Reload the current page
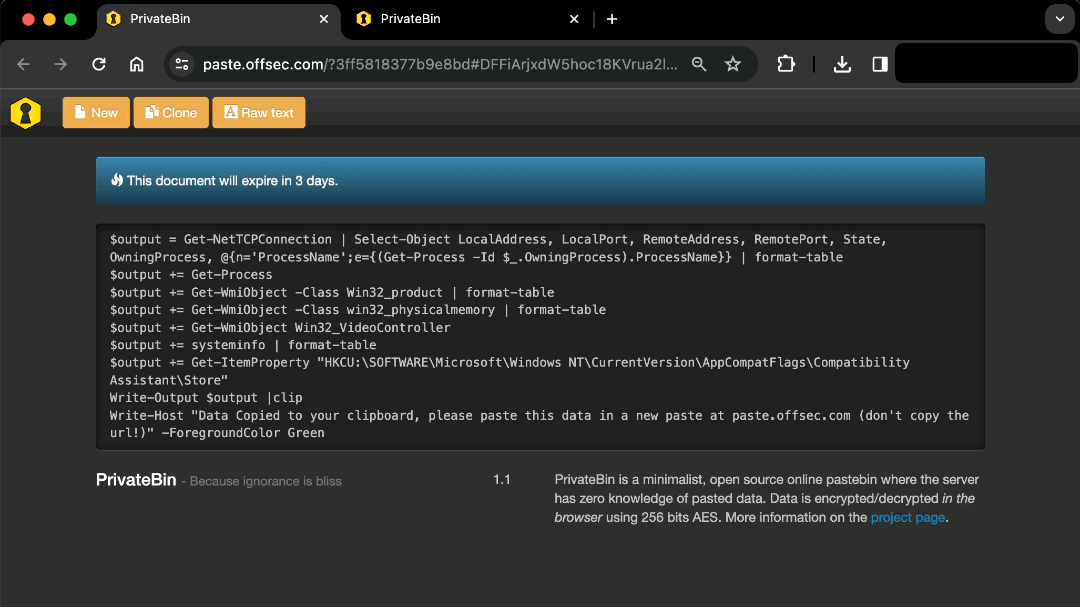Screen dimensions: 1080x608 click(99, 64)
